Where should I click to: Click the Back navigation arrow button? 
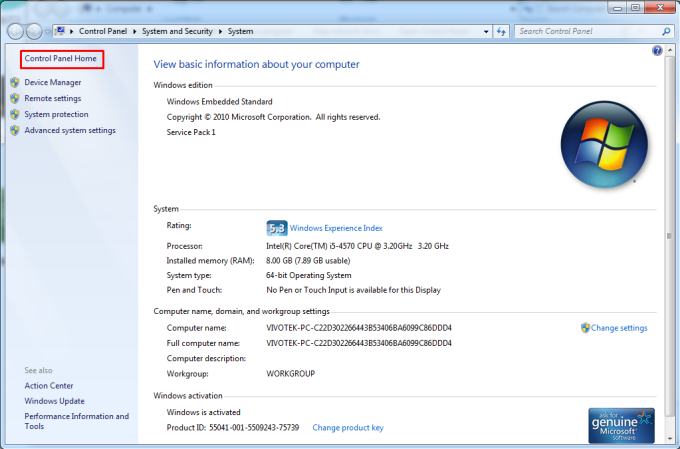14,31
